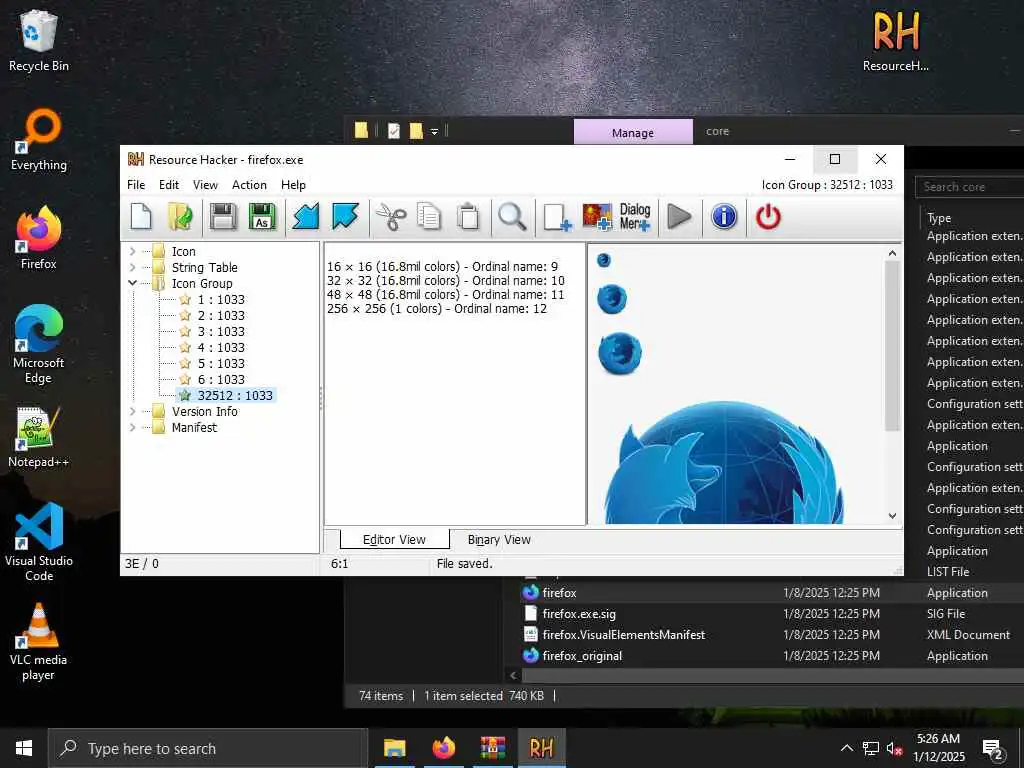The image size is (1024, 768).
Task: Click scroll up arrow in icon preview
Action: click(x=893, y=253)
